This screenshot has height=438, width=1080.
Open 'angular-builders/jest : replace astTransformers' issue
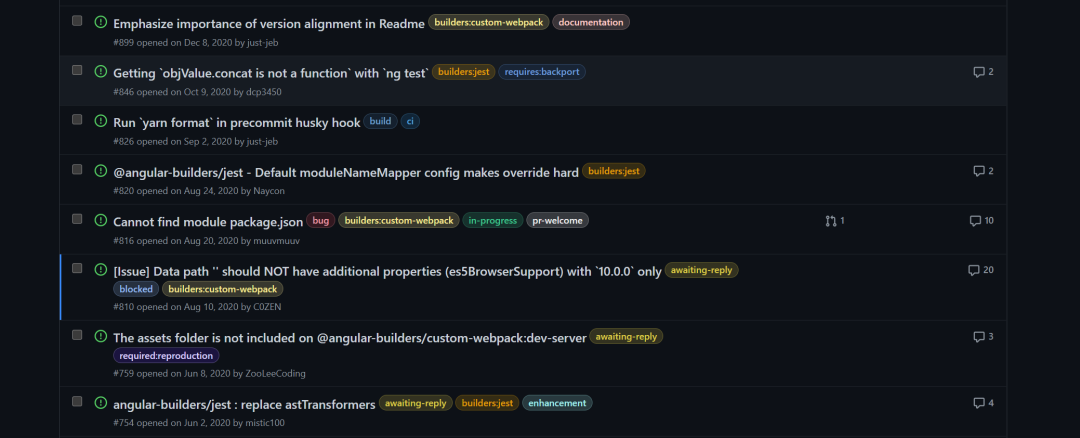[245, 404]
